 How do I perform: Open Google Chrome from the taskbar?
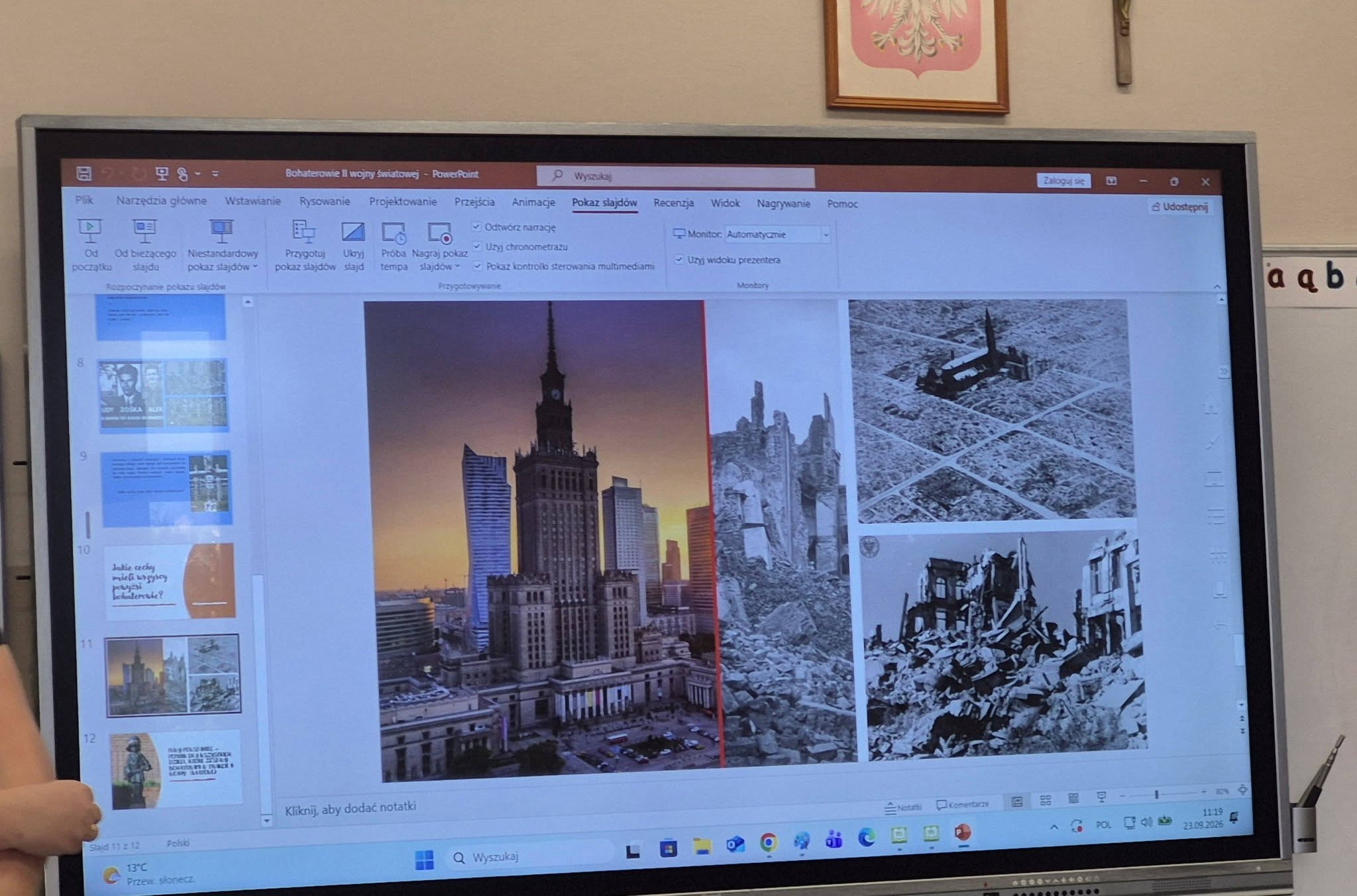[769, 842]
